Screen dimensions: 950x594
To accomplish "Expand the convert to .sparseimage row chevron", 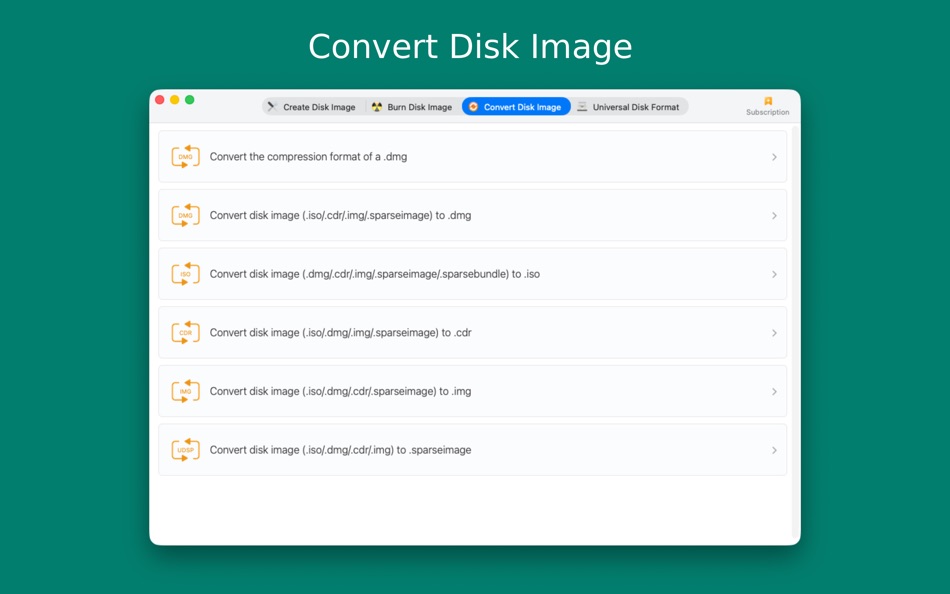I will (774, 450).
